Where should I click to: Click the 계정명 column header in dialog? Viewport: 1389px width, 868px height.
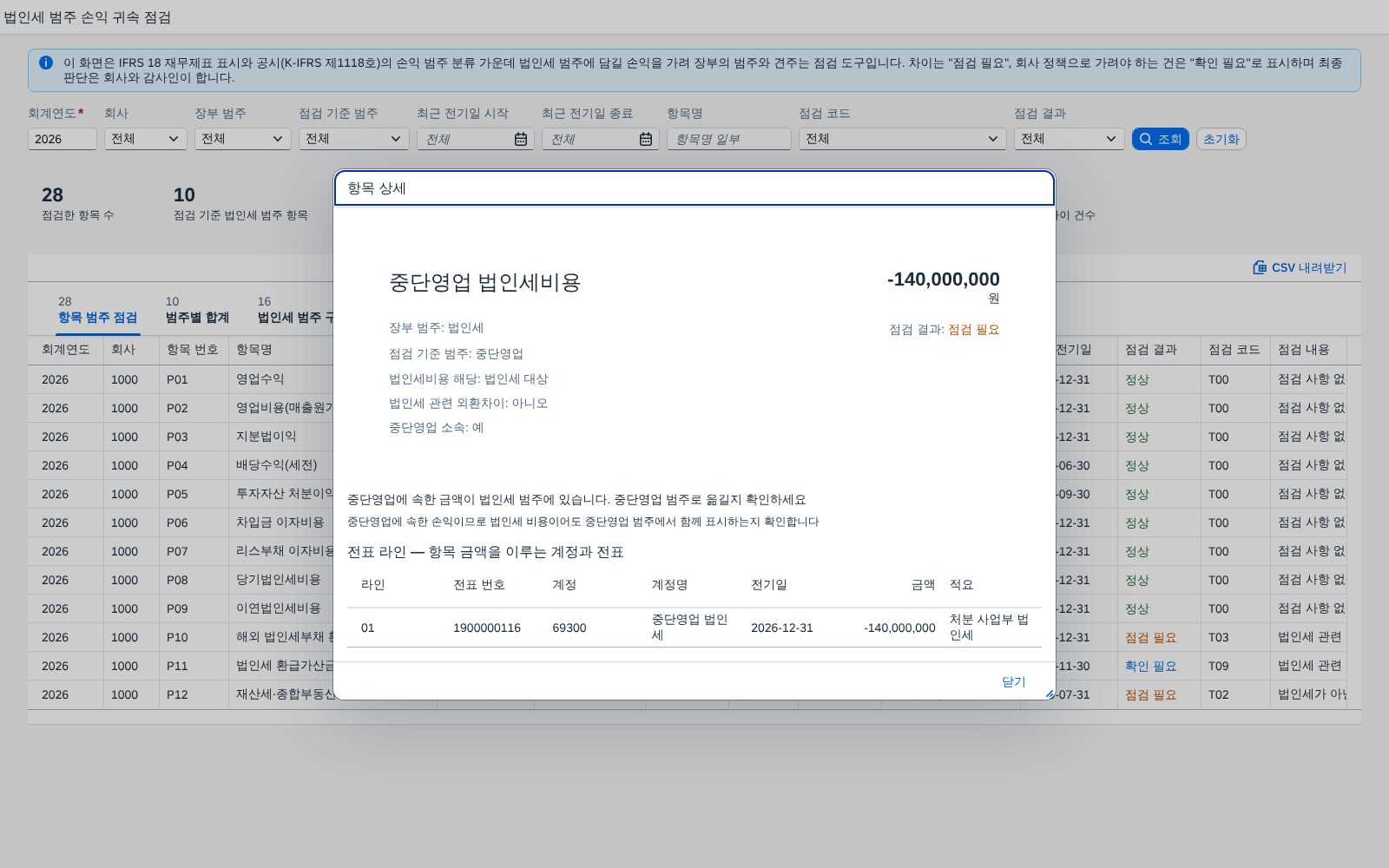pos(670,585)
